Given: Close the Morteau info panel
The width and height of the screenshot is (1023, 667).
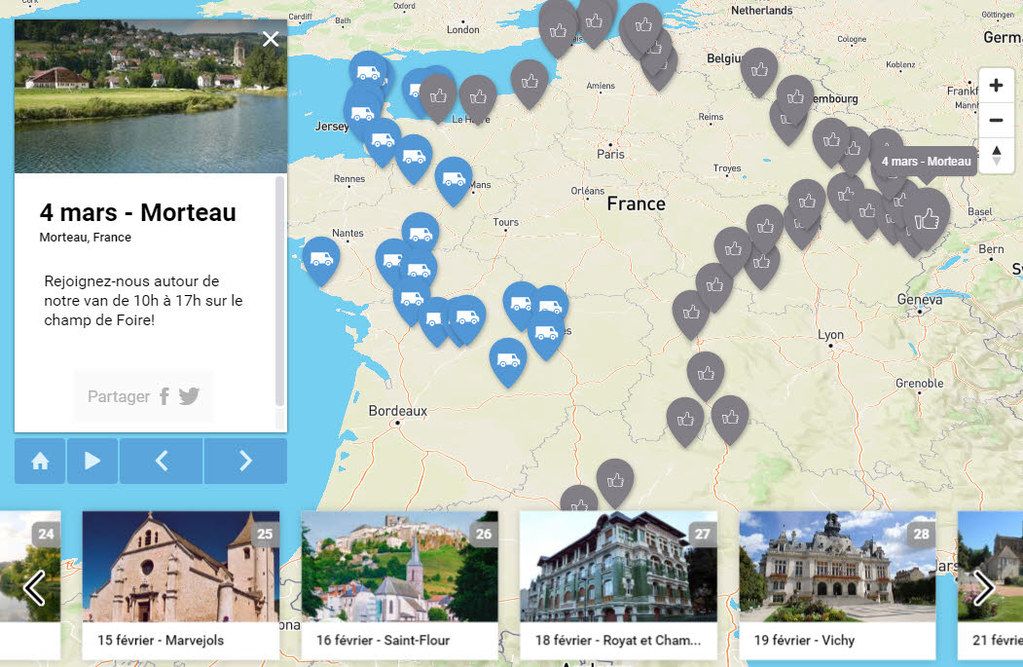Looking at the screenshot, I should (270, 39).
